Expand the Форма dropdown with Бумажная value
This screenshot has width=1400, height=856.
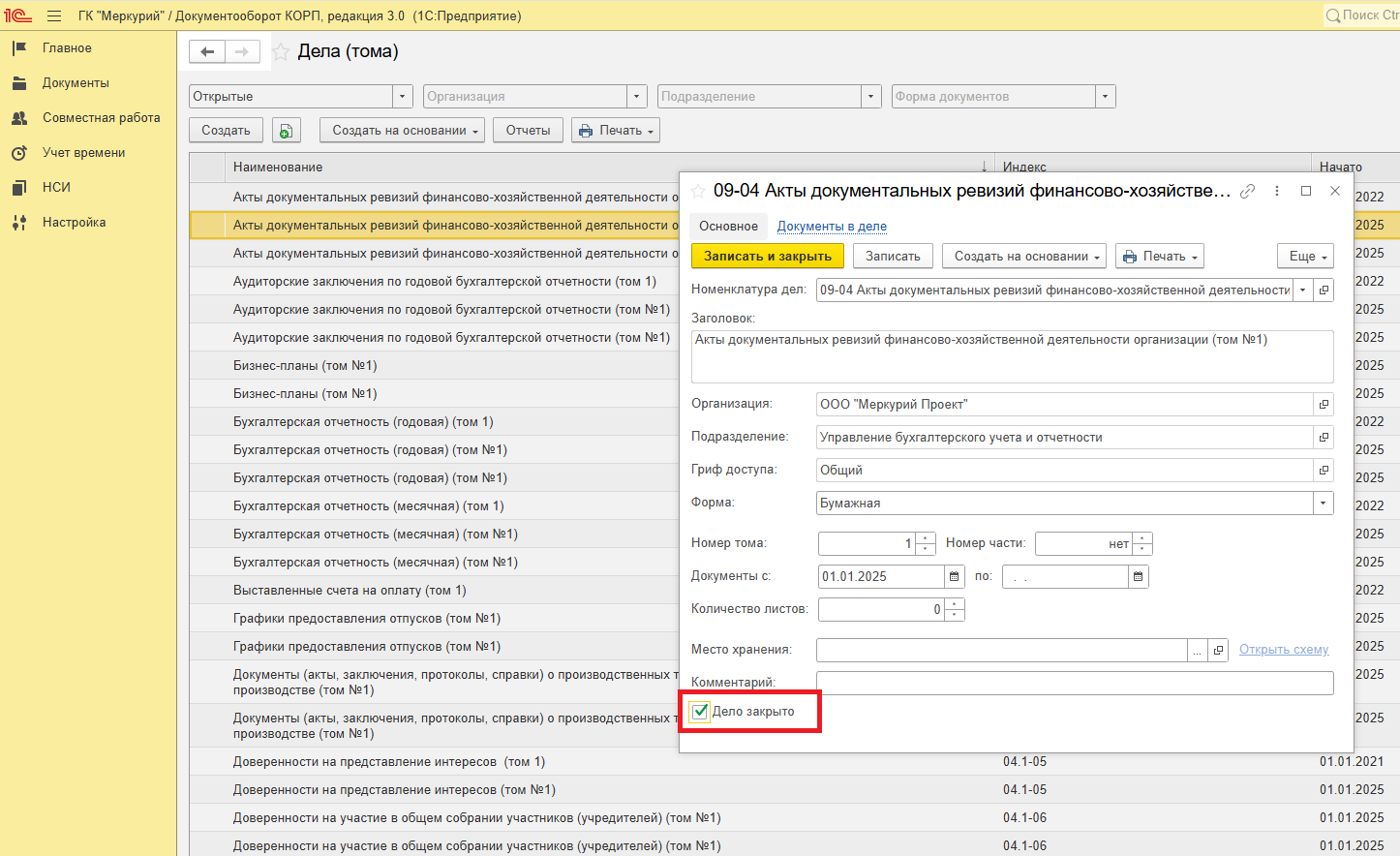[1323, 504]
